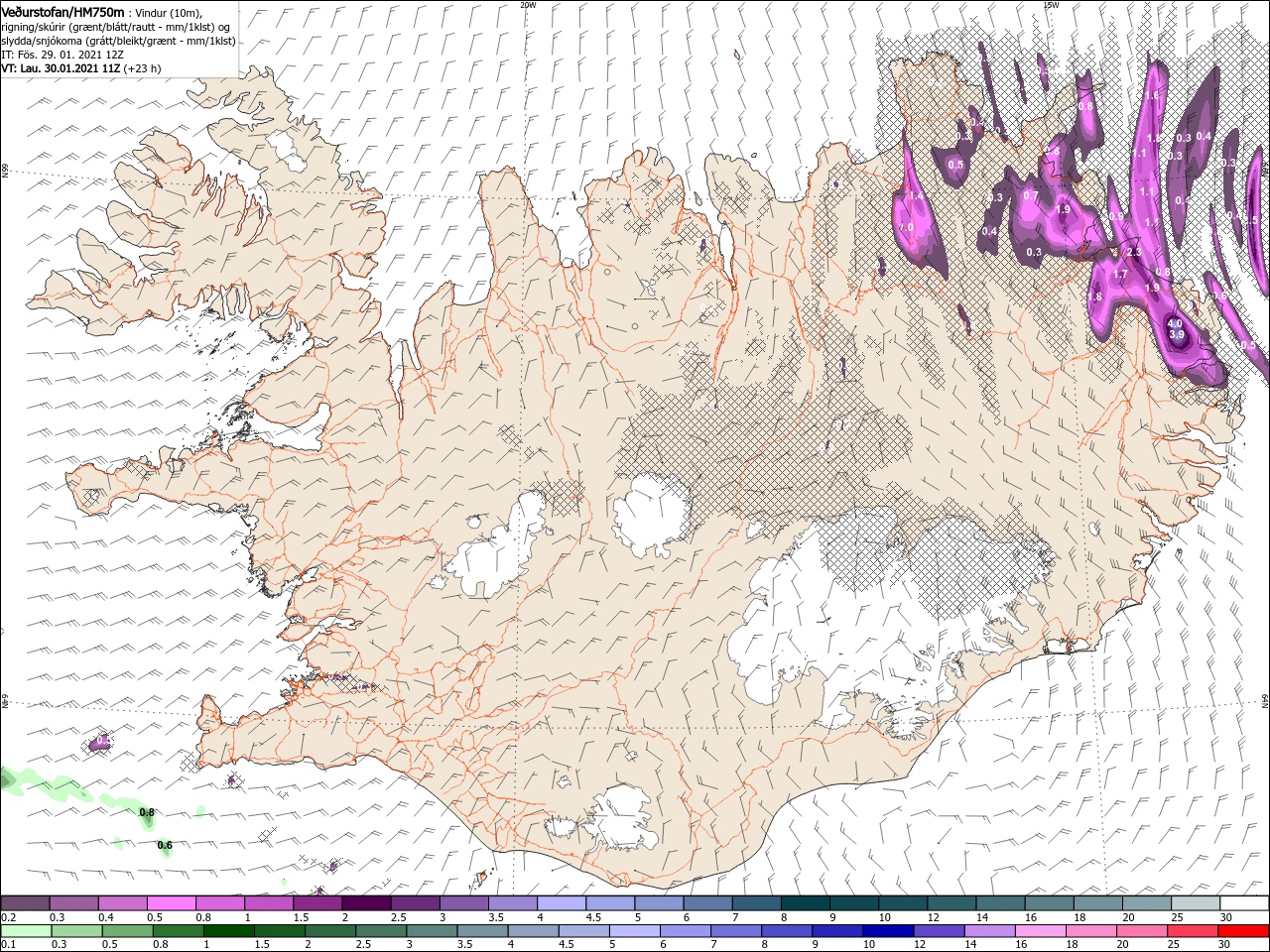Select the 'Vindur (10m)' text in header

168,12
